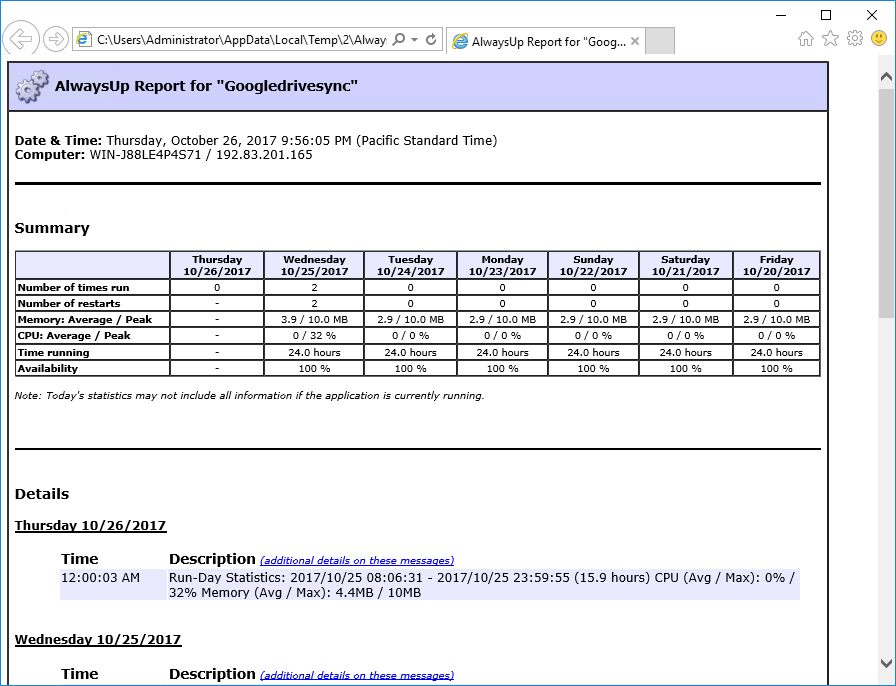Click the computer name WIN-J88LE4P4S71 / 192.83.201.165
The width and height of the screenshot is (896, 686).
(x=201, y=155)
